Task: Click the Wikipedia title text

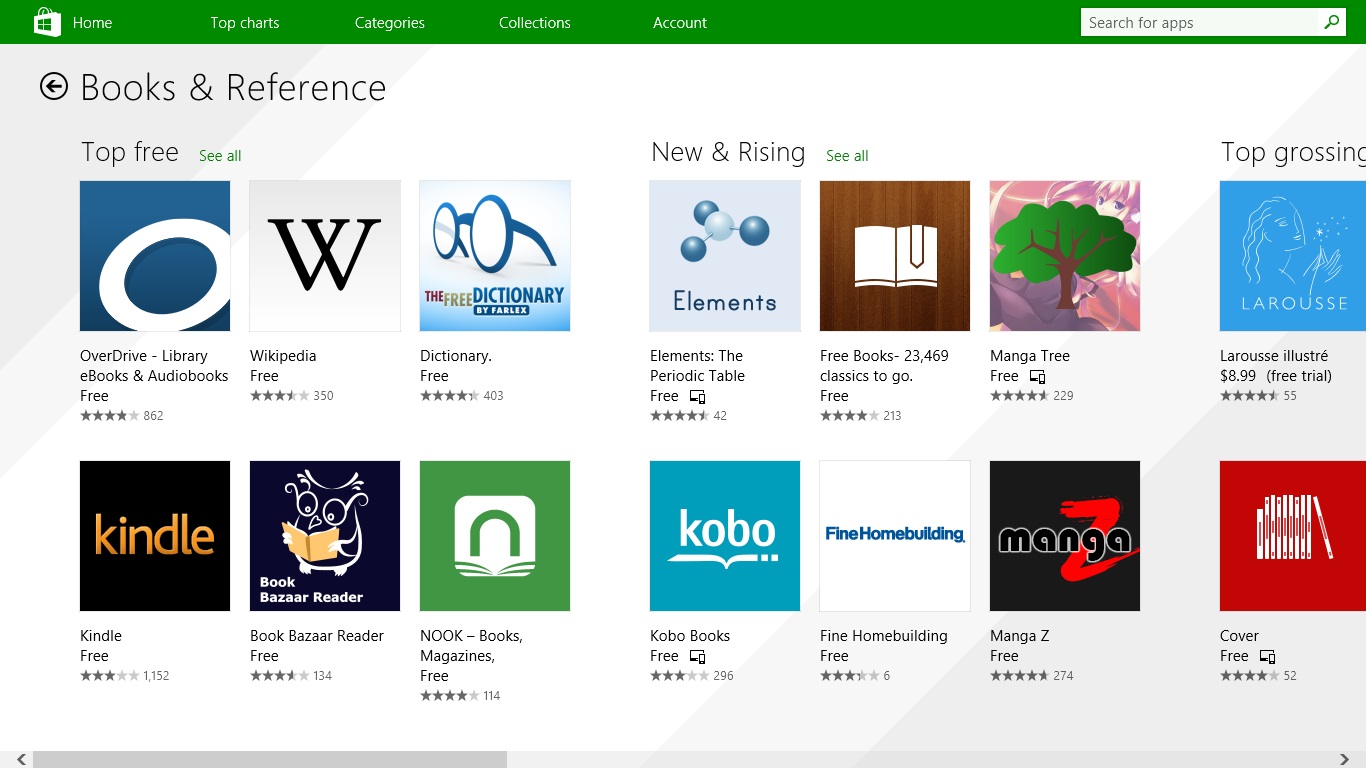Action: pos(283,356)
